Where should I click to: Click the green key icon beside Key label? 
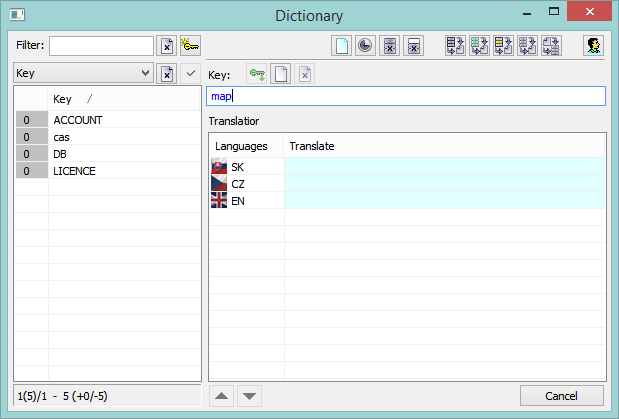click(257, 75)
